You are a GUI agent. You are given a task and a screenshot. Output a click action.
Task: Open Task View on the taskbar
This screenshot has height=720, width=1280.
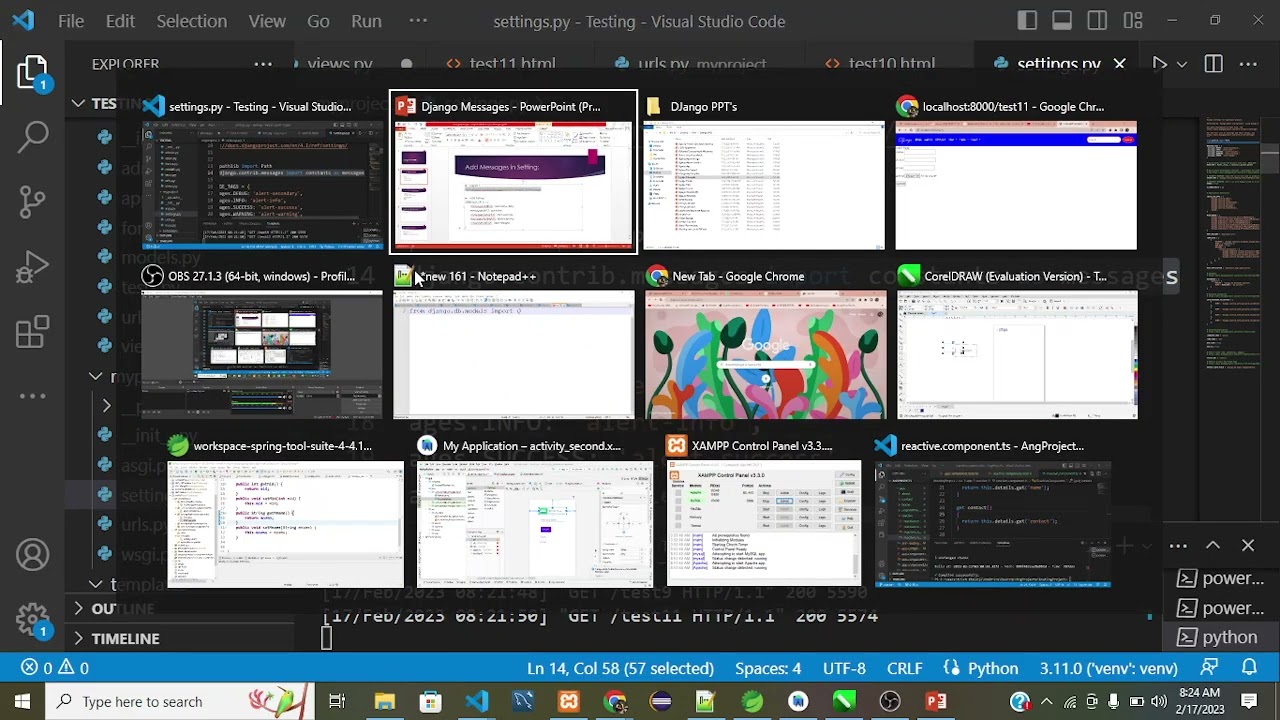(x=337, y=701)
